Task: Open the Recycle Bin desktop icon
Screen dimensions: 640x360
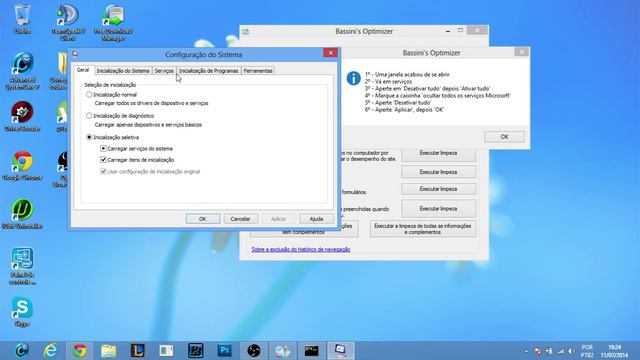Action: 22,18
